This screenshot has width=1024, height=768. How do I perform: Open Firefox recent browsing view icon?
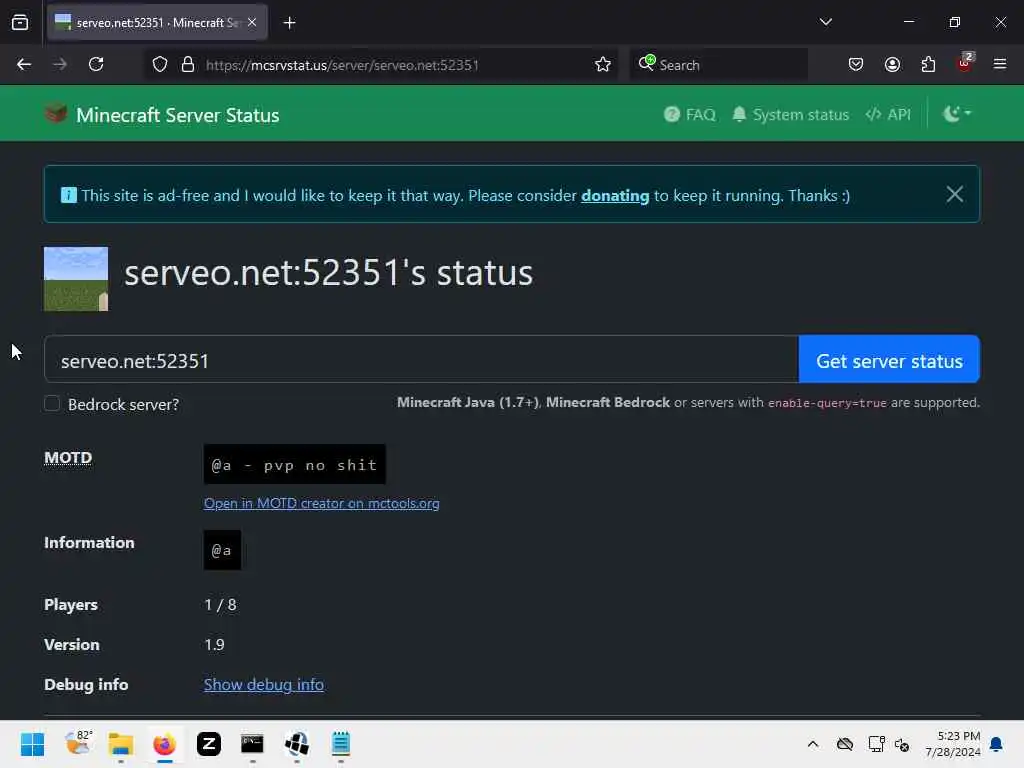coord(20,23)
